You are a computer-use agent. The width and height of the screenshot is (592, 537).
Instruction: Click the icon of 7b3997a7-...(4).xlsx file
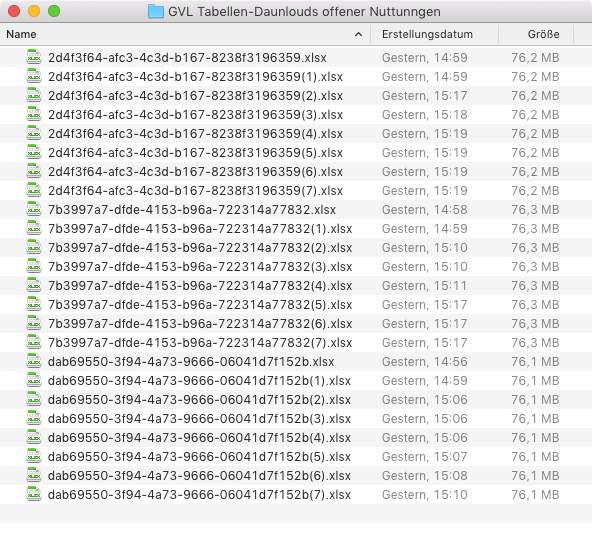[34, 285]
